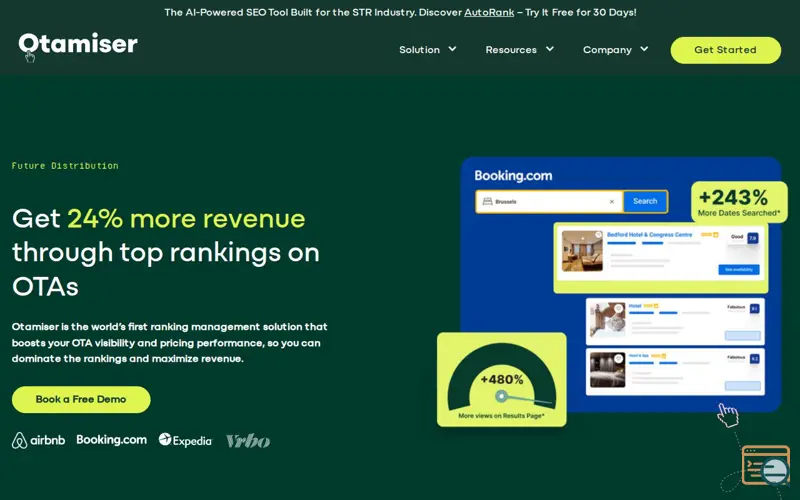Click the X icon in the Brussels search box
800x500 pixels.
(x=612, y=202)
